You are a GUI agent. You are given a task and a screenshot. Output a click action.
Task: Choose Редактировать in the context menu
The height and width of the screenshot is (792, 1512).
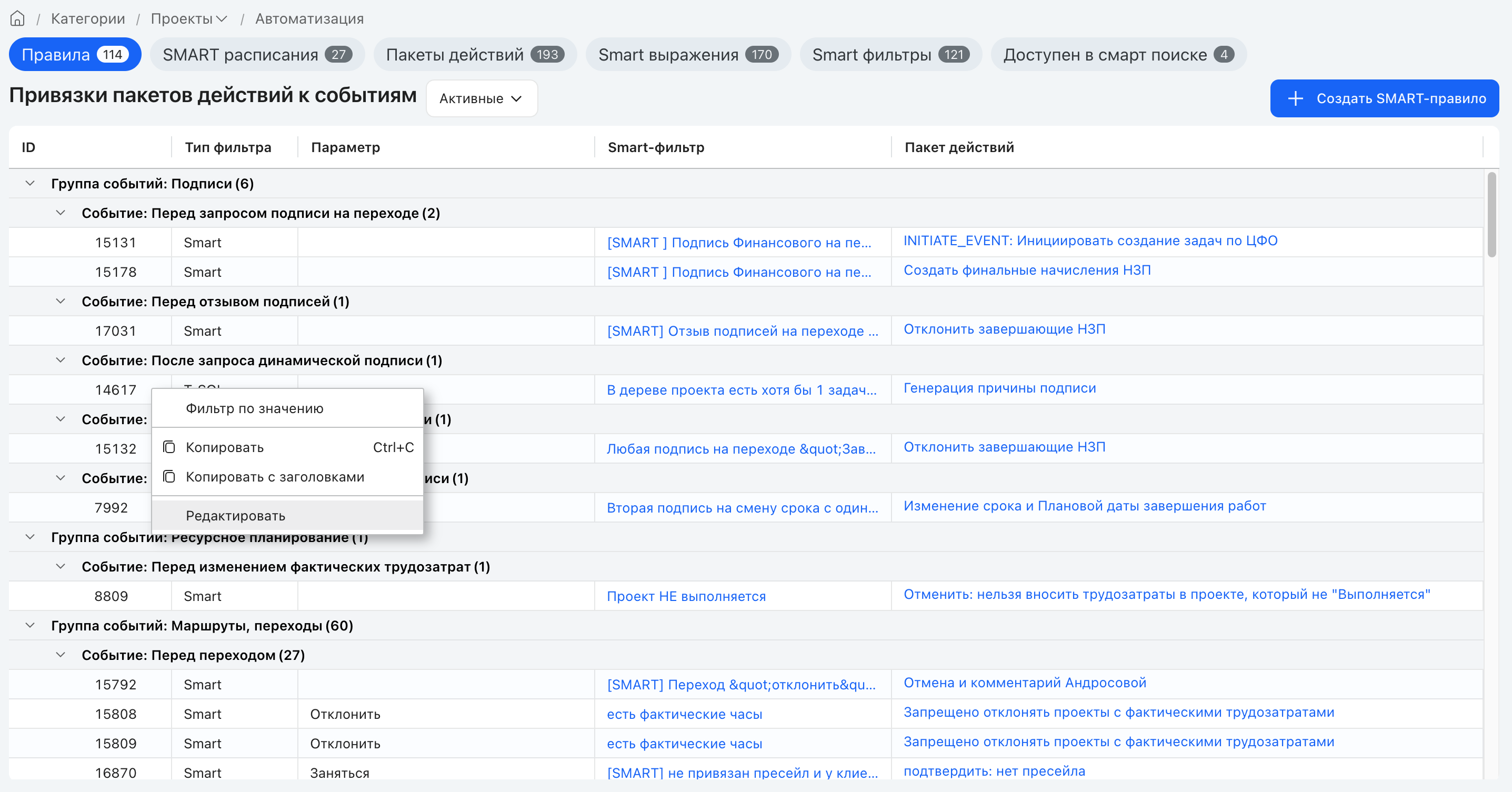(287, 516)
